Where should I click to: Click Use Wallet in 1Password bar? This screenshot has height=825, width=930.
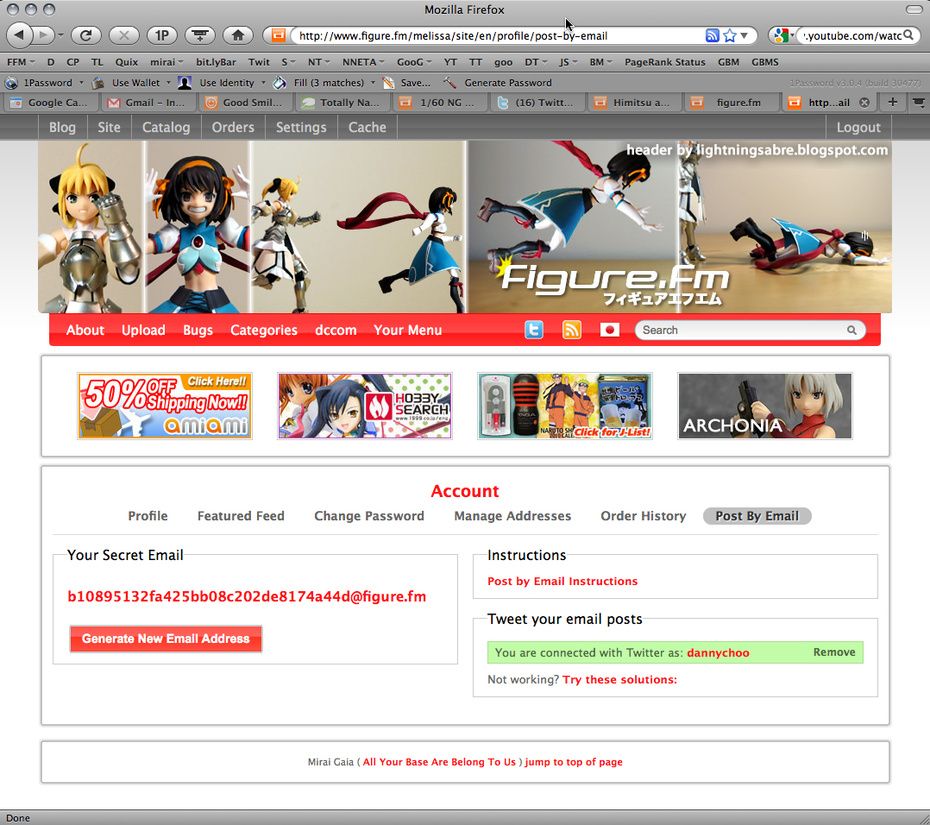pos(130,82)
